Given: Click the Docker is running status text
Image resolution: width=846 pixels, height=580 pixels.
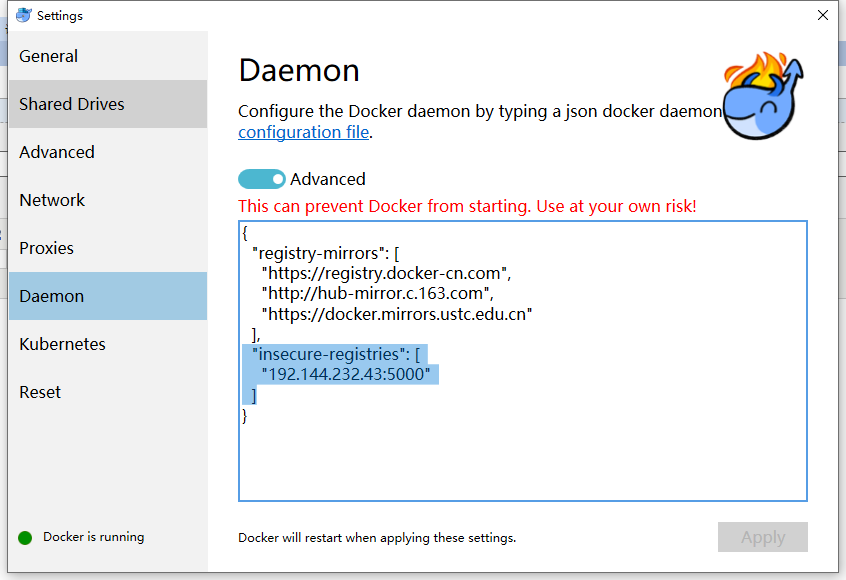Looking at the screenshot, I should [x=94, y=537].
